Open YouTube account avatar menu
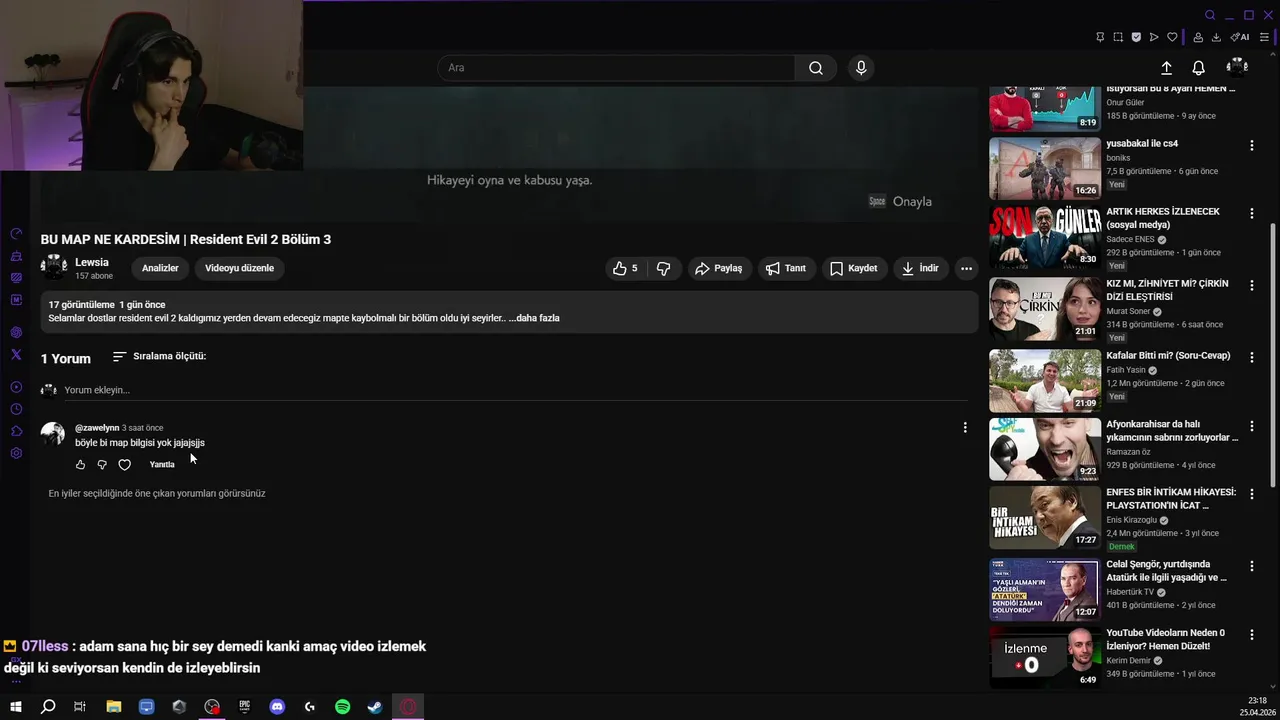1280x720 pixels. [x=1237, y=67]
